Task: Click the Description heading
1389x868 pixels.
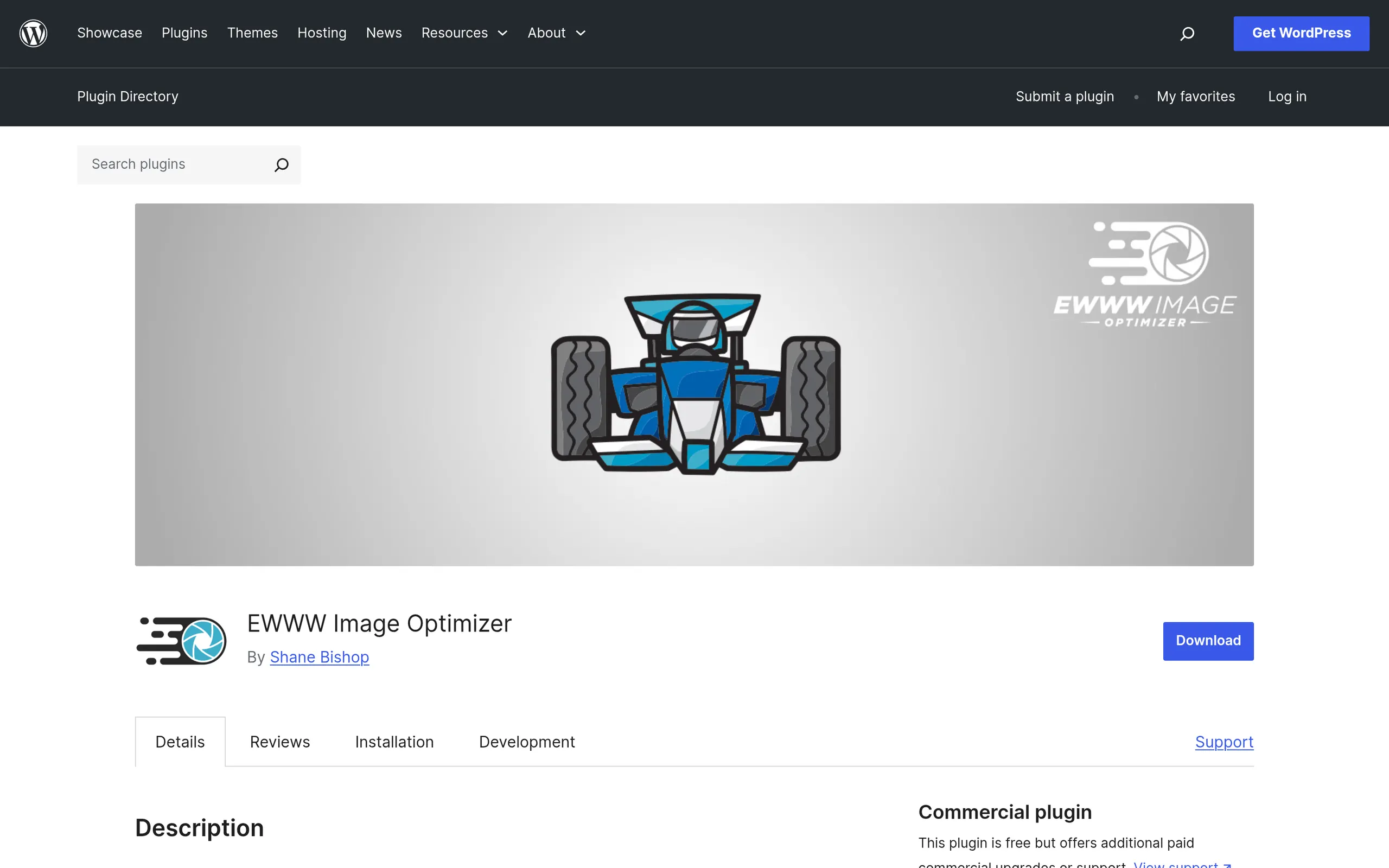Action: 200,828
